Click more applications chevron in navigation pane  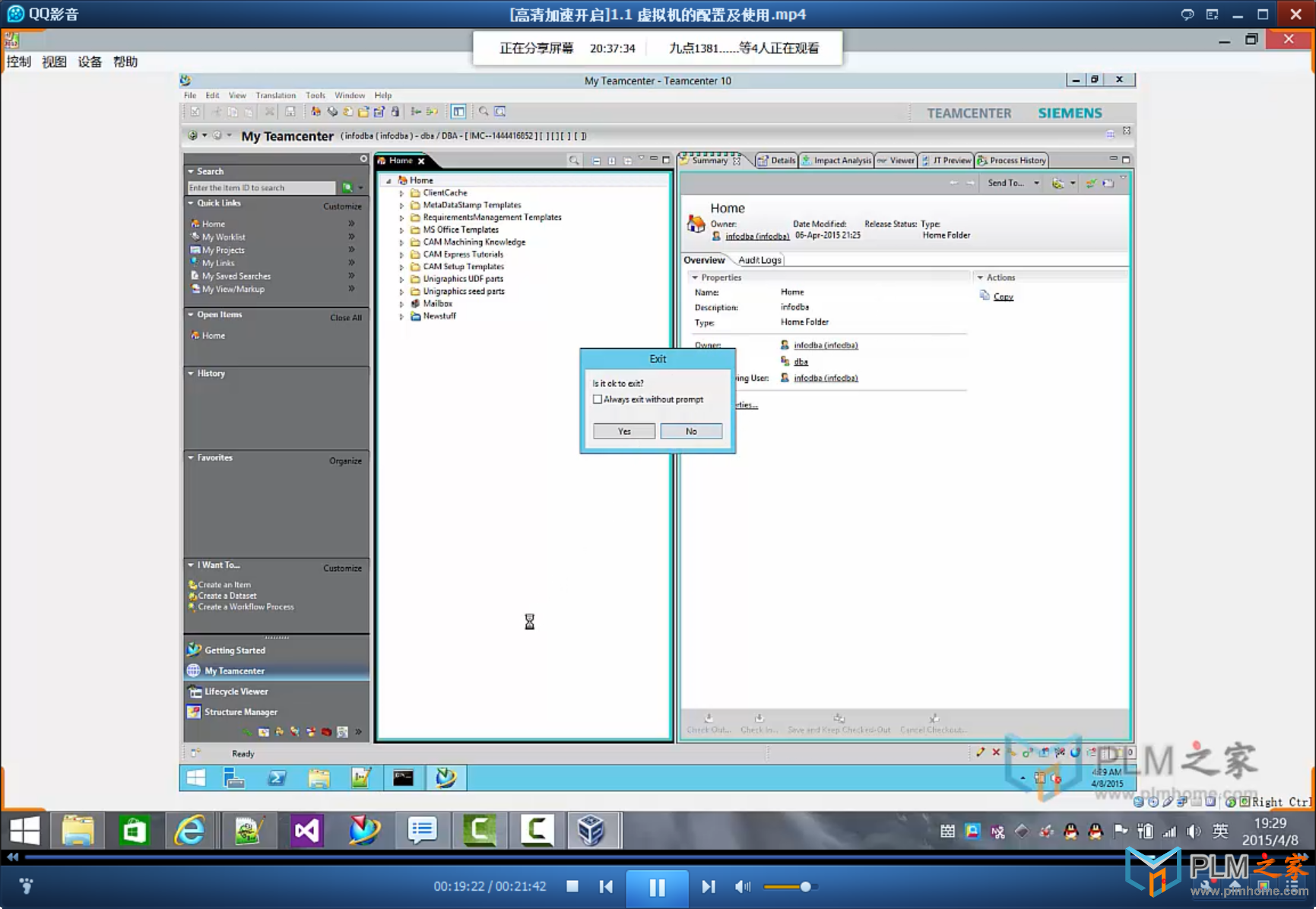click(358, 732)
